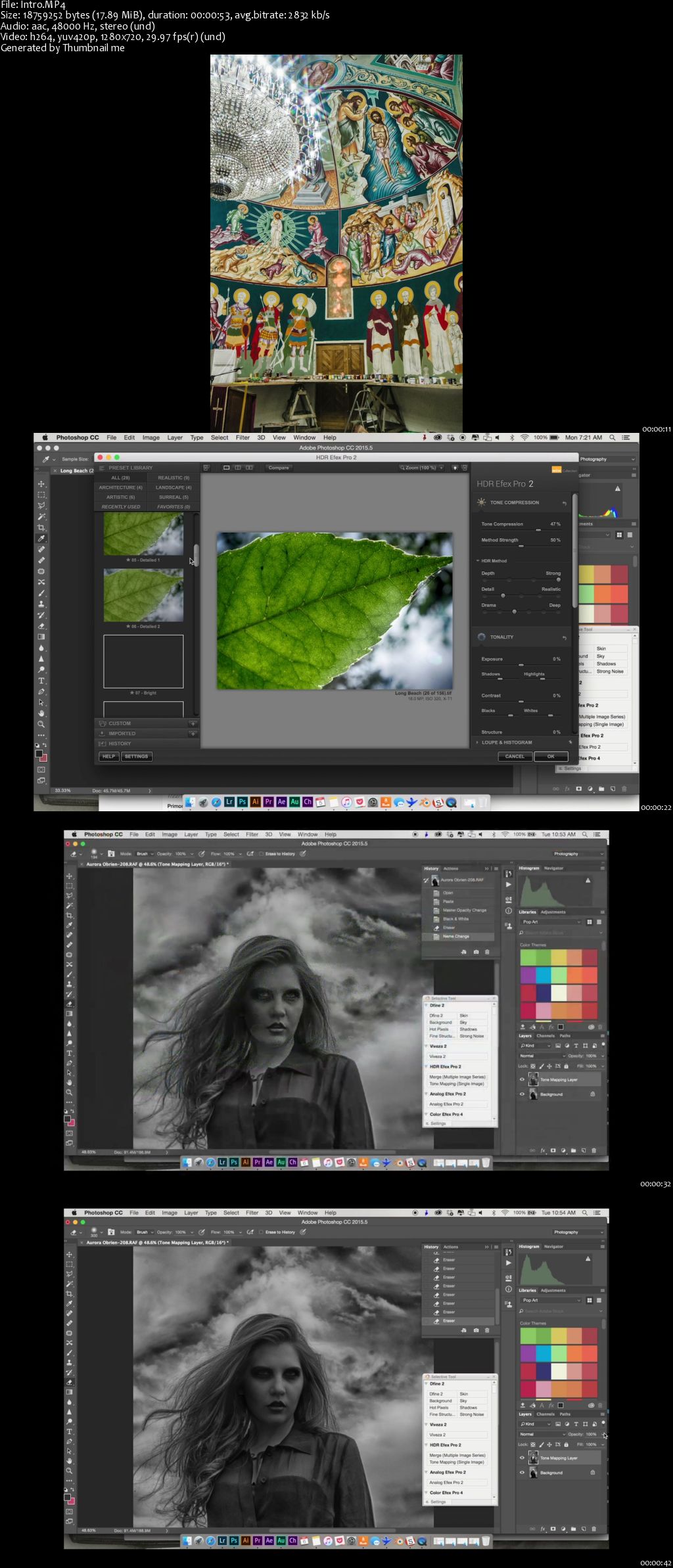Open the Window menu in the 10:54 AM frame
The height and width of the screenshot is (1568, 673).
(308, 1213)
